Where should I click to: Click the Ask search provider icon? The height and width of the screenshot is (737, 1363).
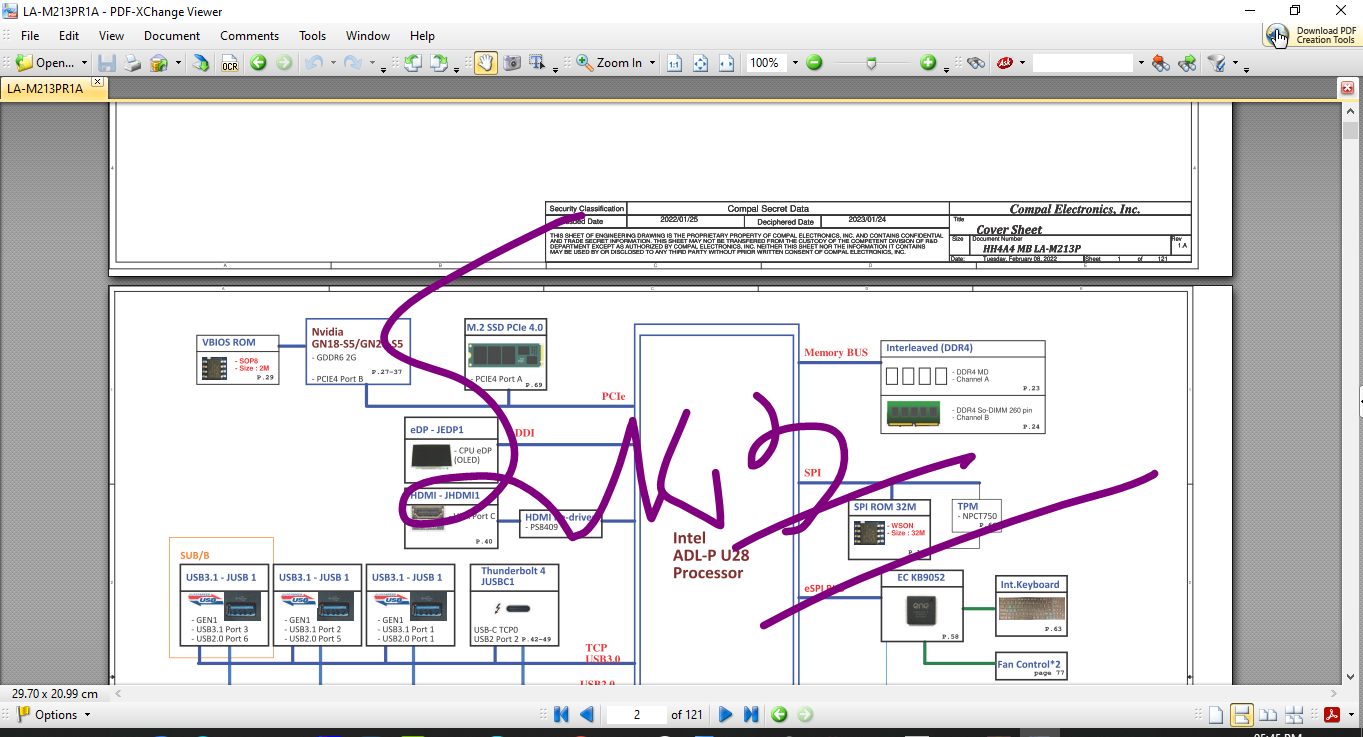(1004, 63)
